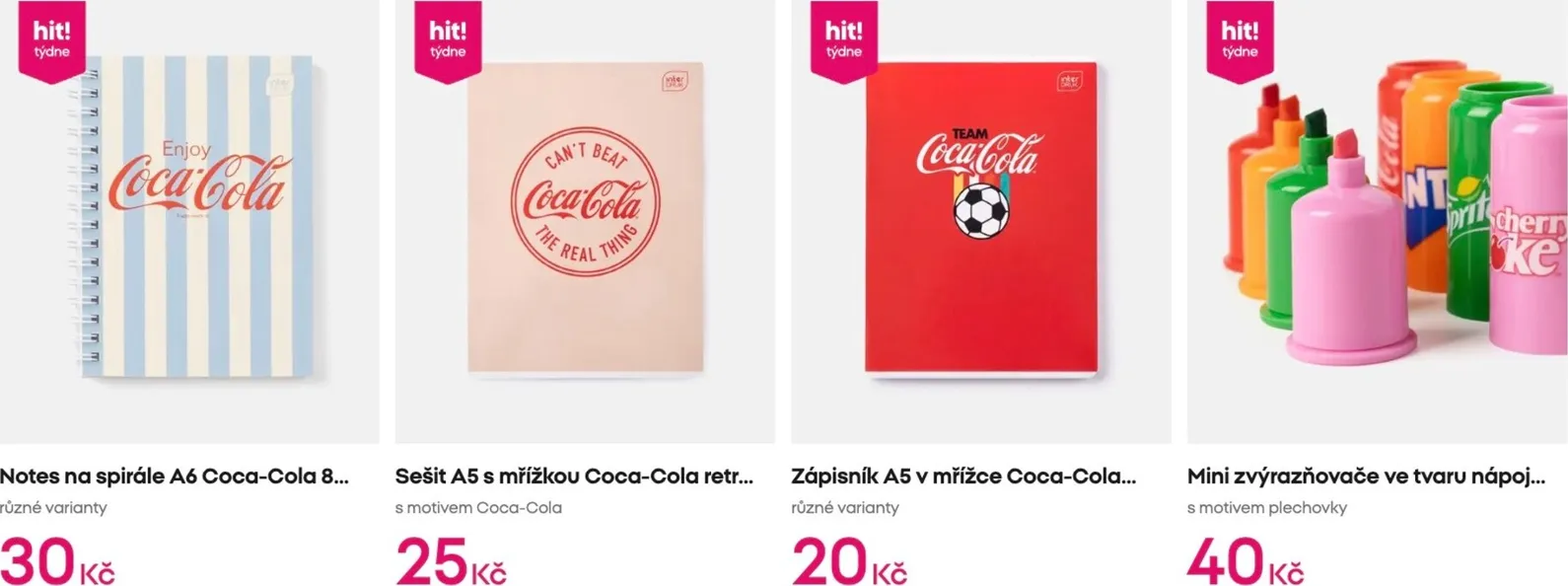Open the striped spiral Coca-Cola notebook image
Viewport: 1568px width, 586px height.
point(189,222)
